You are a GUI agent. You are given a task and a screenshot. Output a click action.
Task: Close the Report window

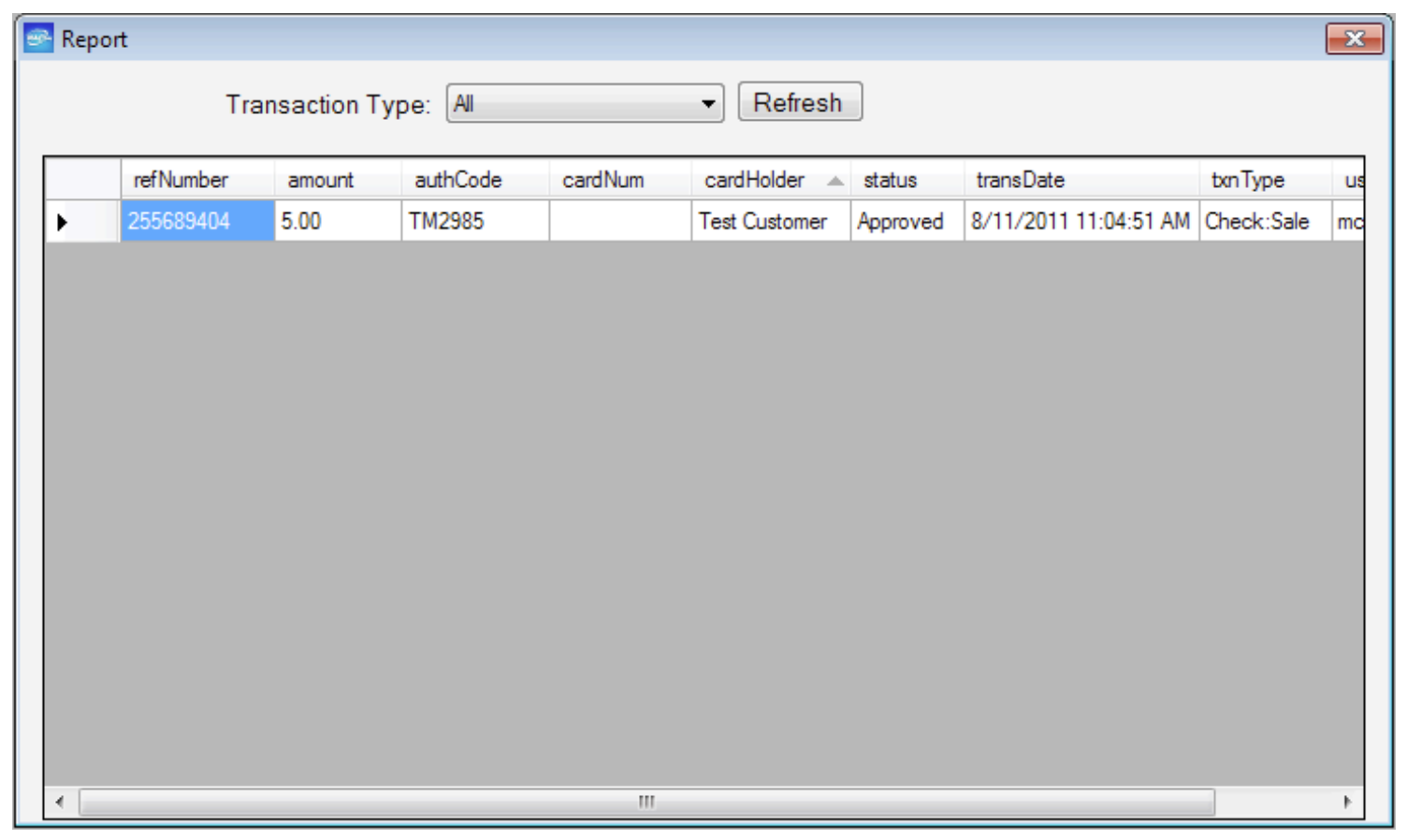tap(1353, 38)
